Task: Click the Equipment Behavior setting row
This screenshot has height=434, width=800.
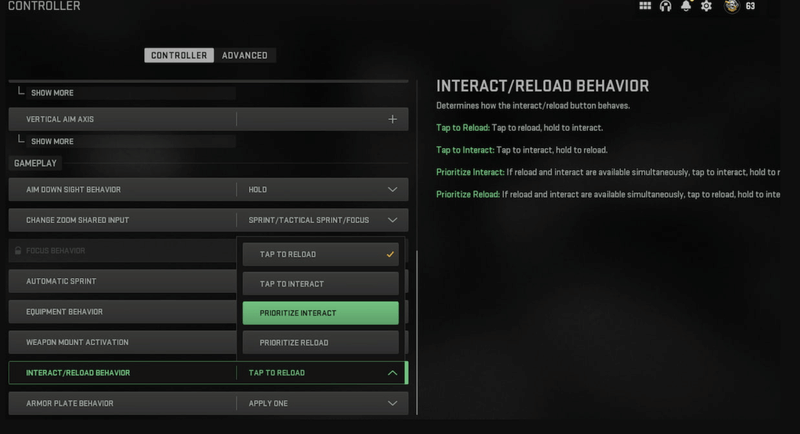Action: pos(122,312)
